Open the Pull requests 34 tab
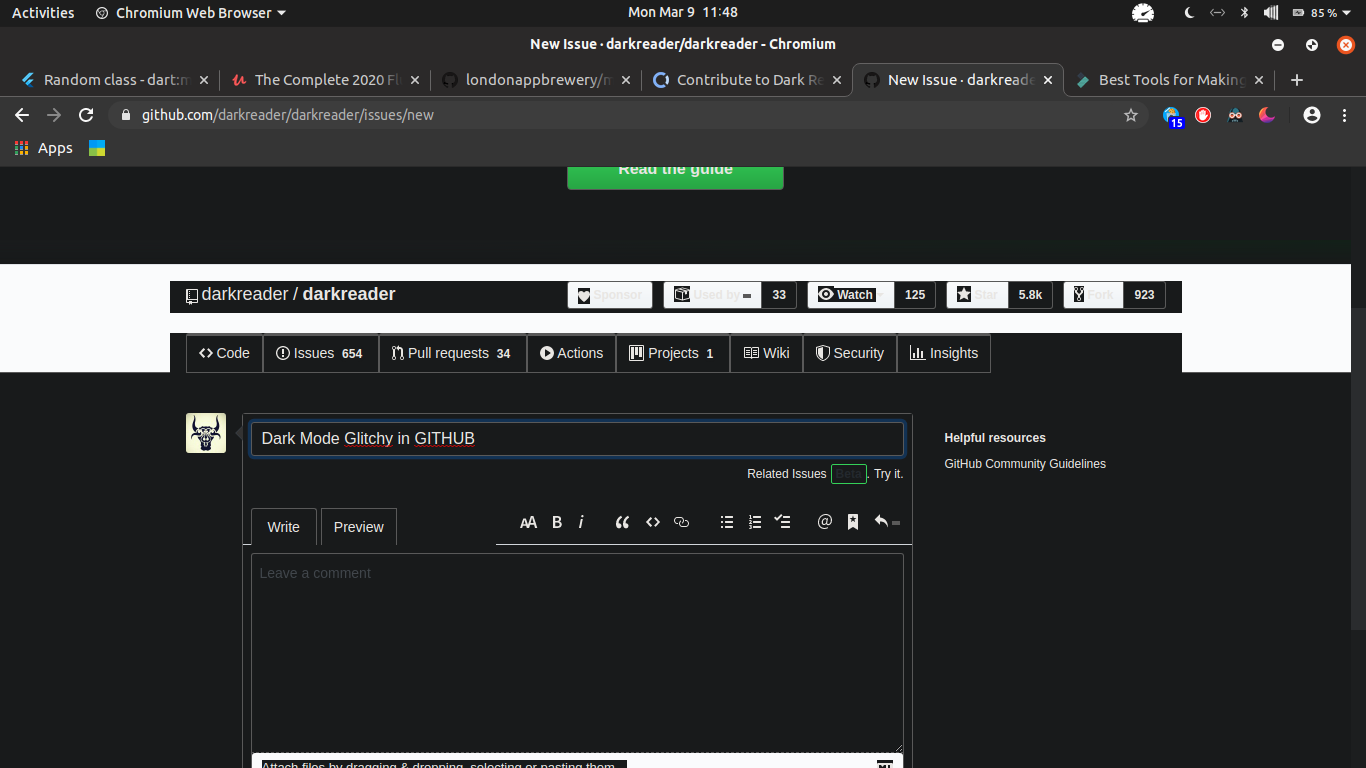The image size is (1366, 768). point(452,353)
